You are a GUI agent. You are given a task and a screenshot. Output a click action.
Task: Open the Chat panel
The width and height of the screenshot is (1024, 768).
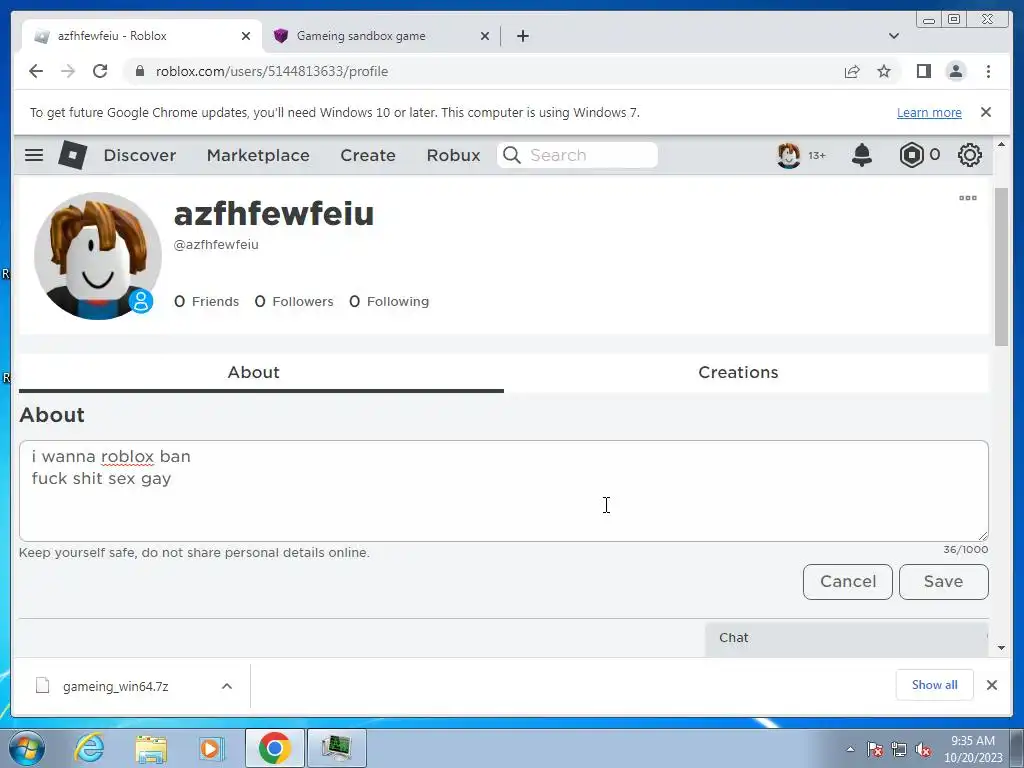(846, 638)
